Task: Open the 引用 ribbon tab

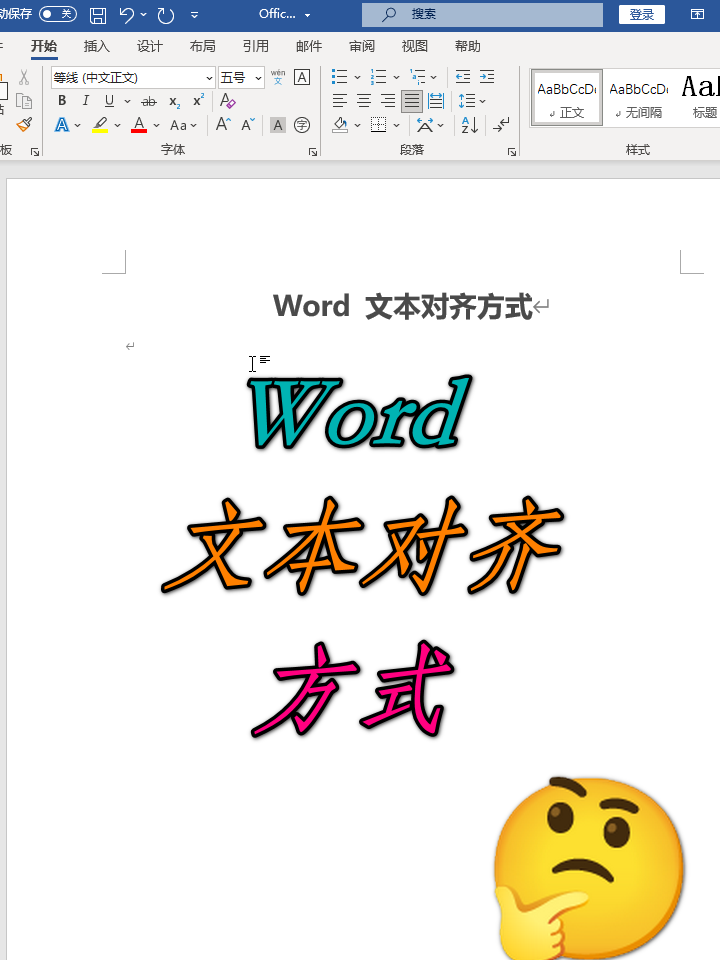Action: click(255, 46)
